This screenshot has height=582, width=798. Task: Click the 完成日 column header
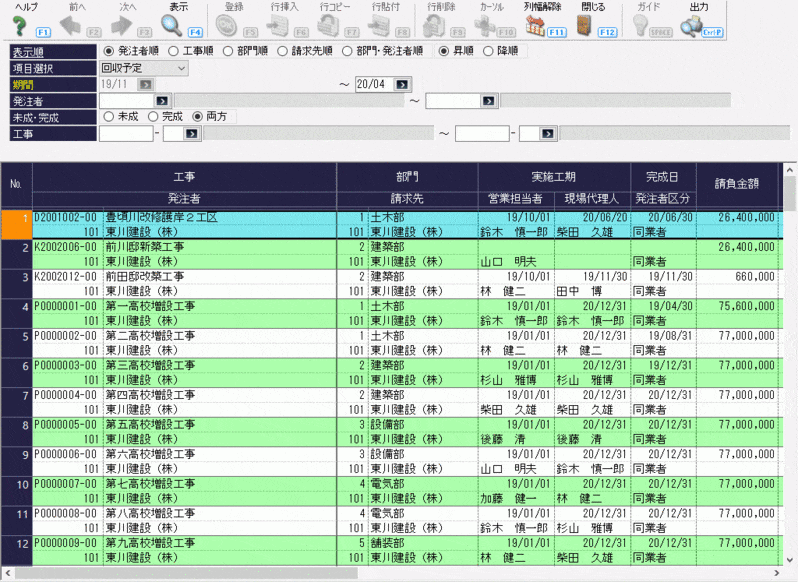pyautogui.click(x=663, y=177)
